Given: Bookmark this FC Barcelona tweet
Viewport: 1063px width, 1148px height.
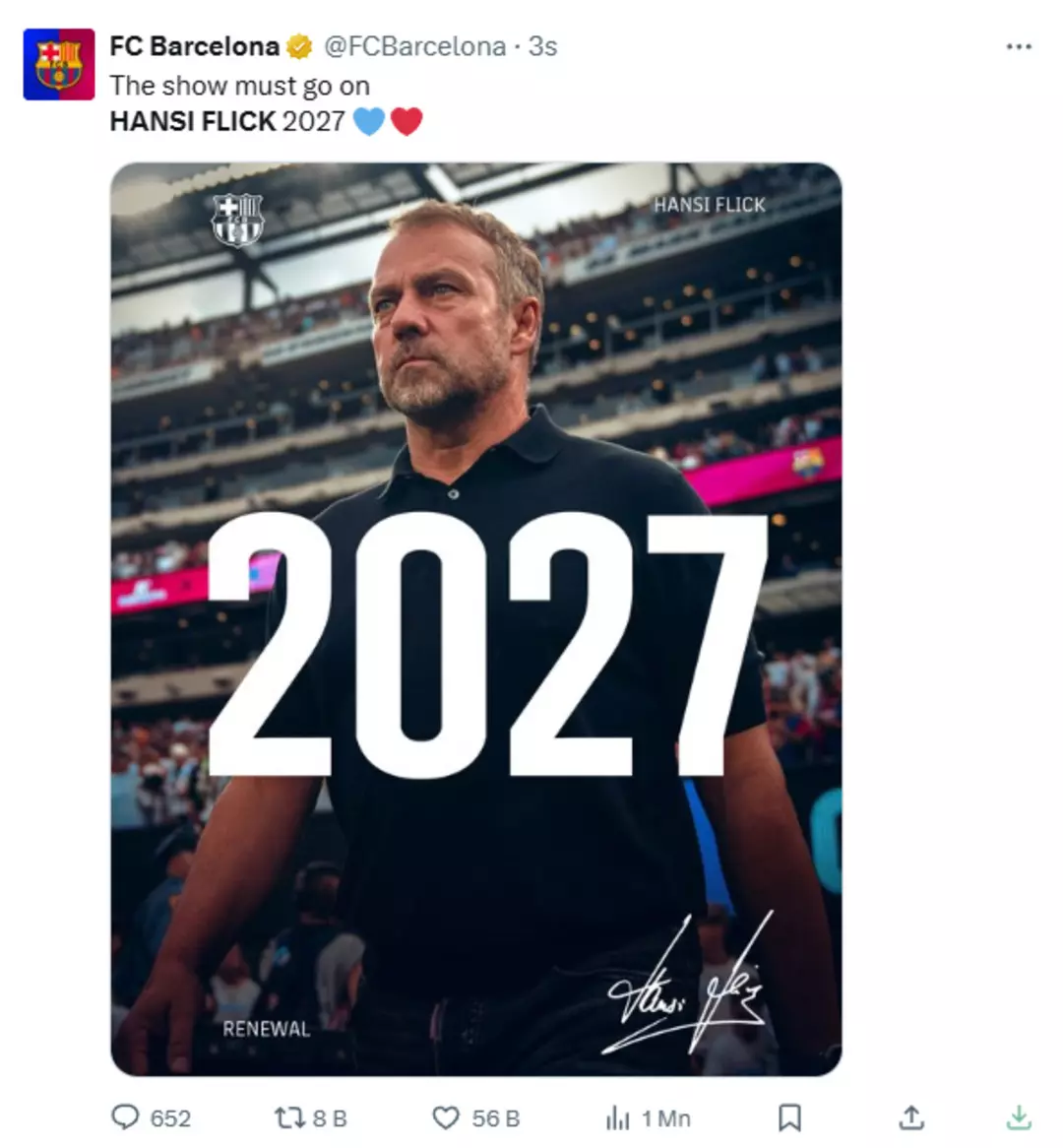Looking at the screenshot, I should point(789,1118).
